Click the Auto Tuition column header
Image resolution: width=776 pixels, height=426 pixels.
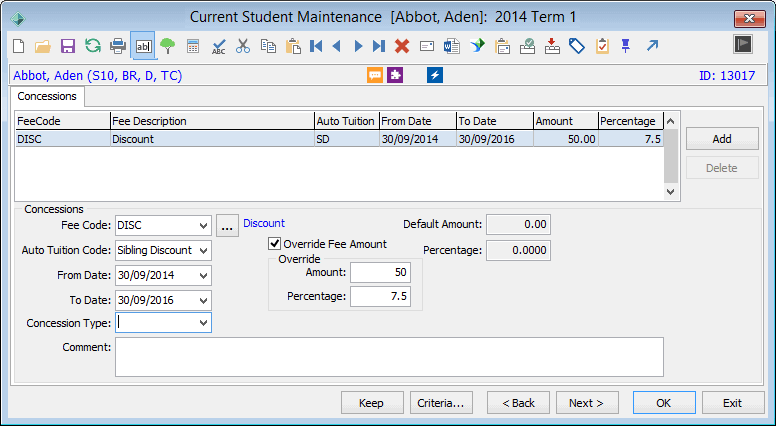click(347, 121)
